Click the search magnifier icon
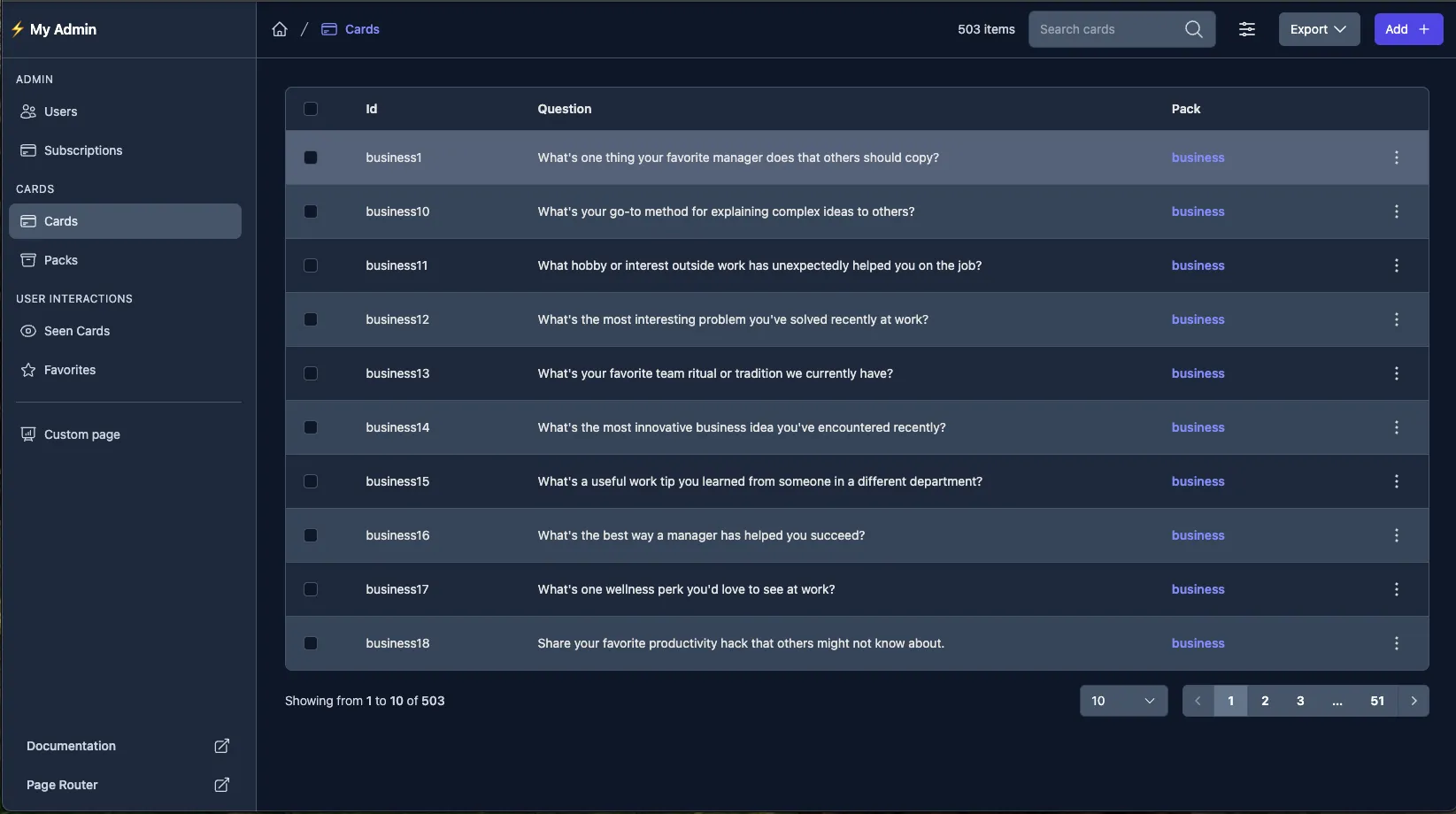 point(1193,29)
